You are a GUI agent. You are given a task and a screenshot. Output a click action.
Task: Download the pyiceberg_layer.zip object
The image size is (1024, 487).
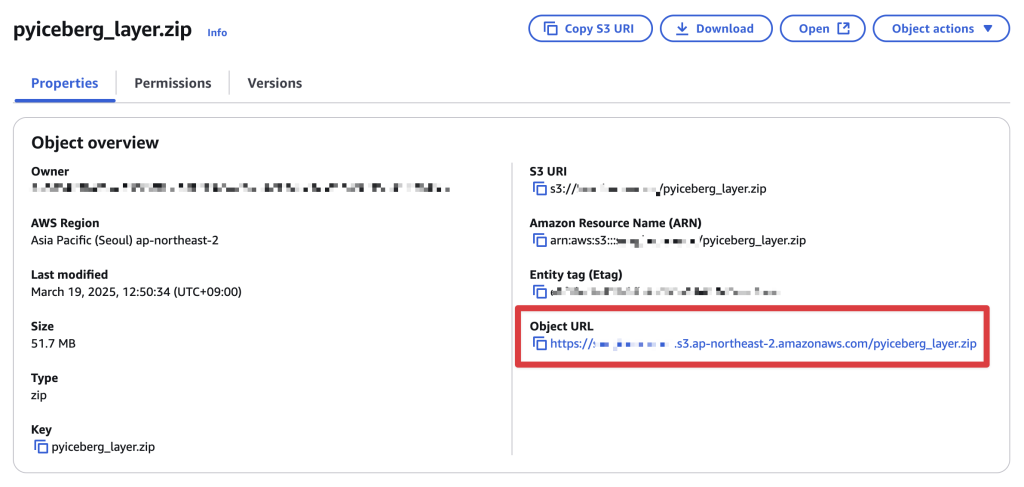[x=716, y=29]
